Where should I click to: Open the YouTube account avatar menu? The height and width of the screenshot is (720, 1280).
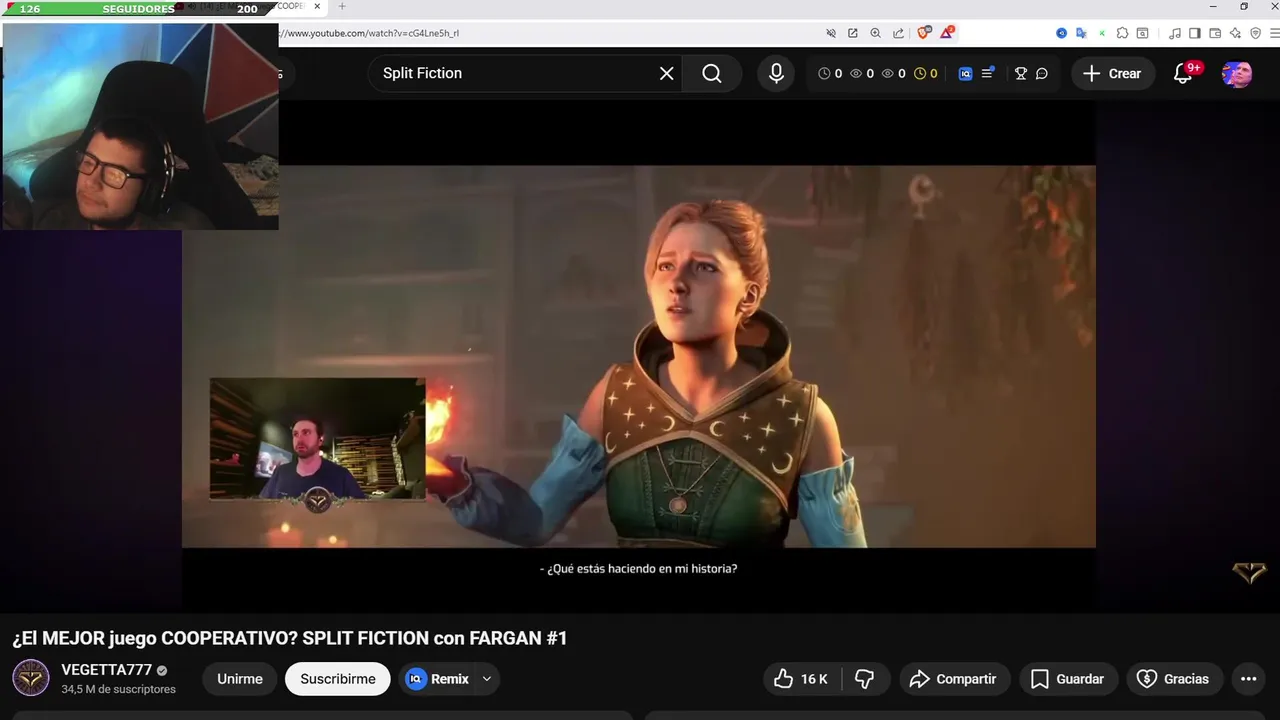point(1237,73)
